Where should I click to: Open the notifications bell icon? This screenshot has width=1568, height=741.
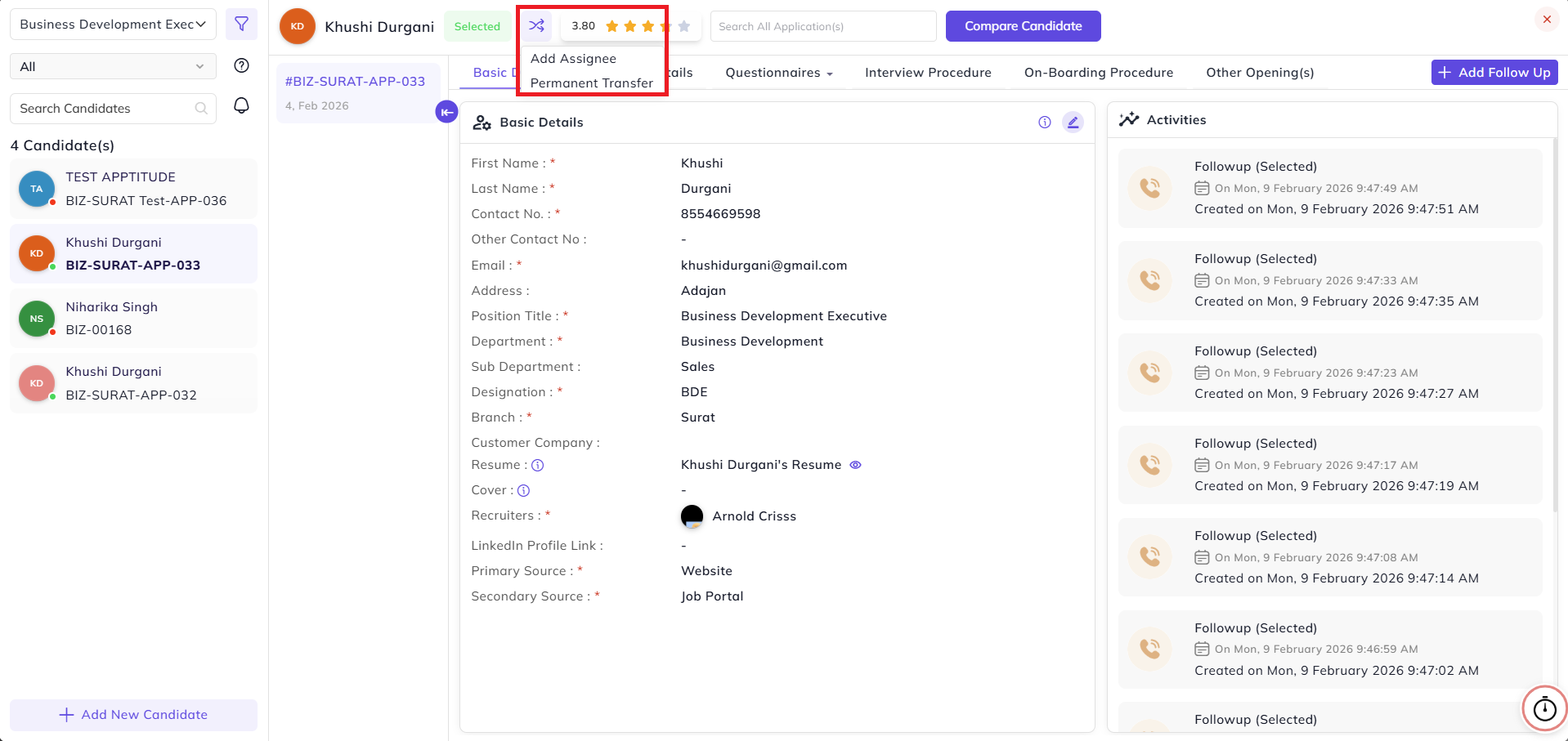tap(241, 105)
